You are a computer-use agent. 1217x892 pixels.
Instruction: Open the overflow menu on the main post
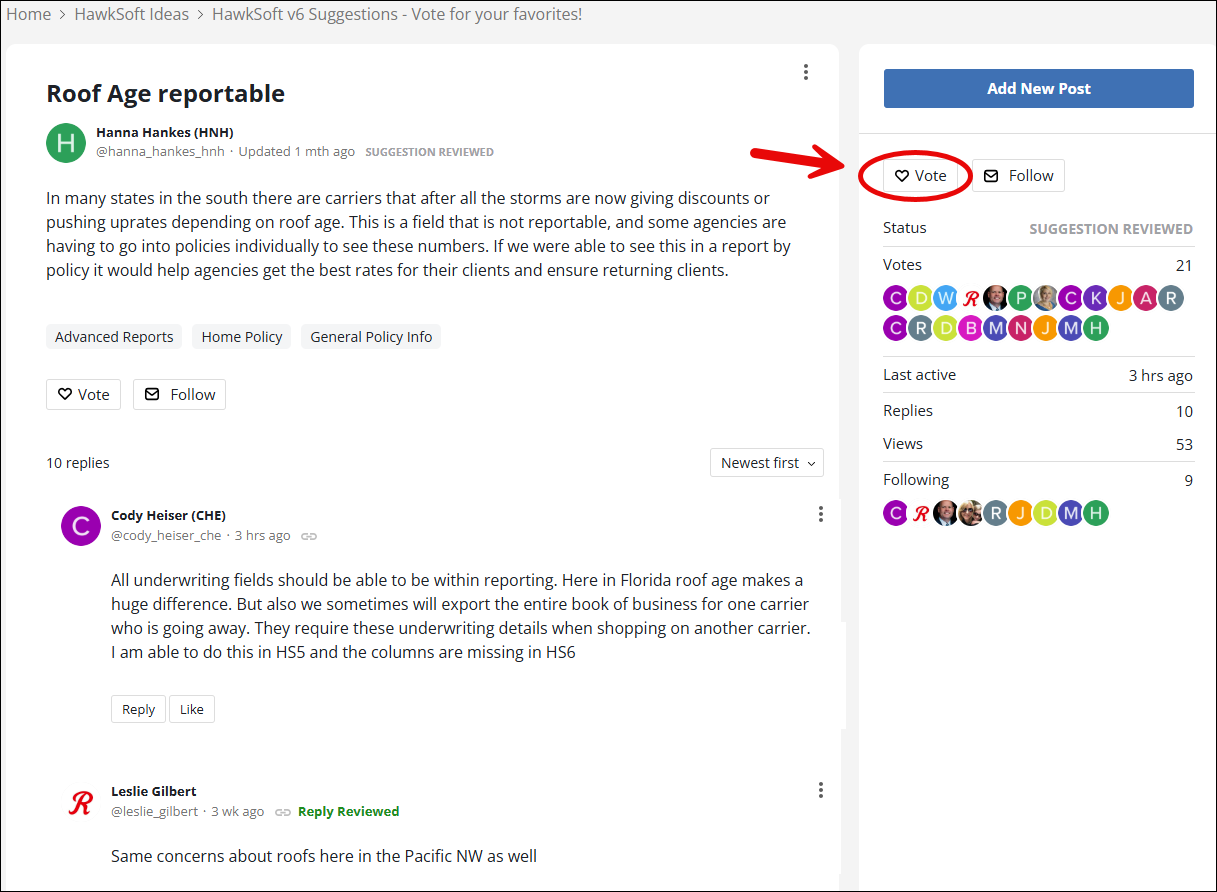806,72
